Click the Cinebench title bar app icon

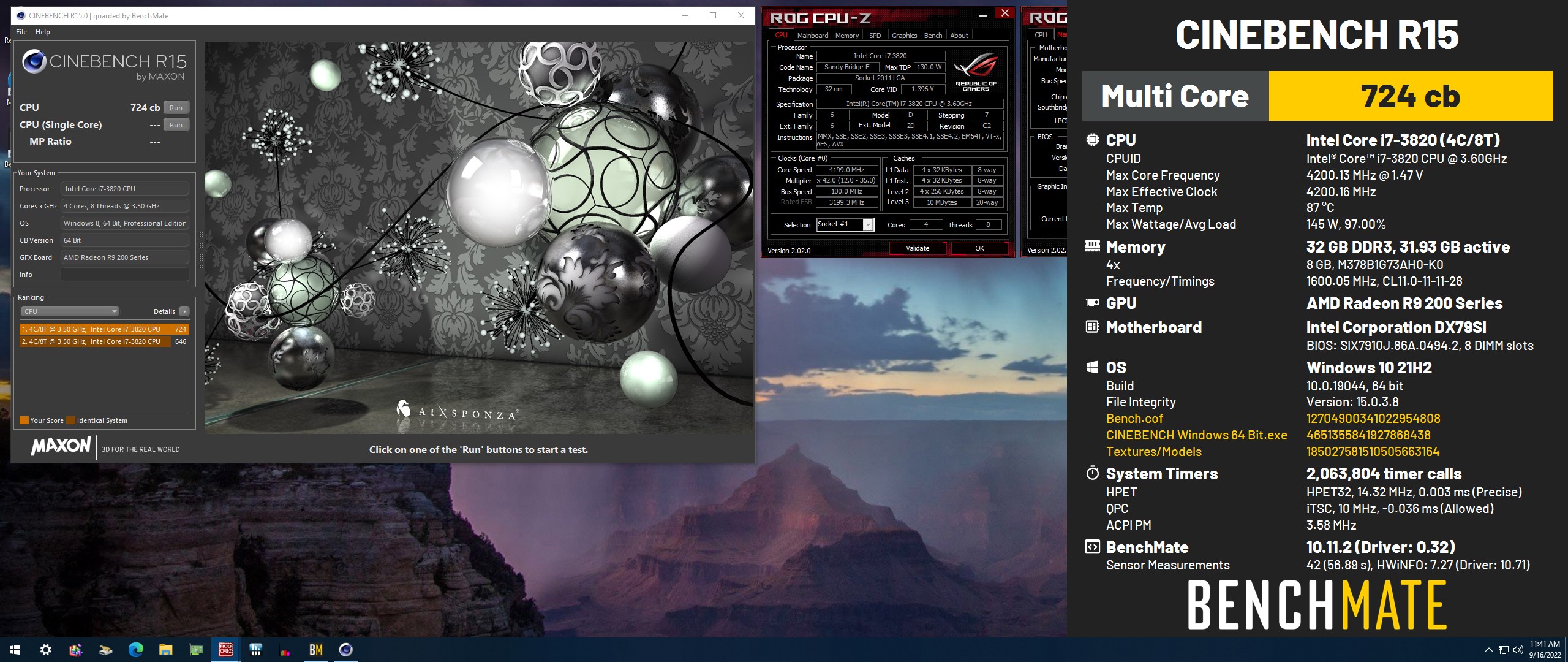(x=21, y=15)
